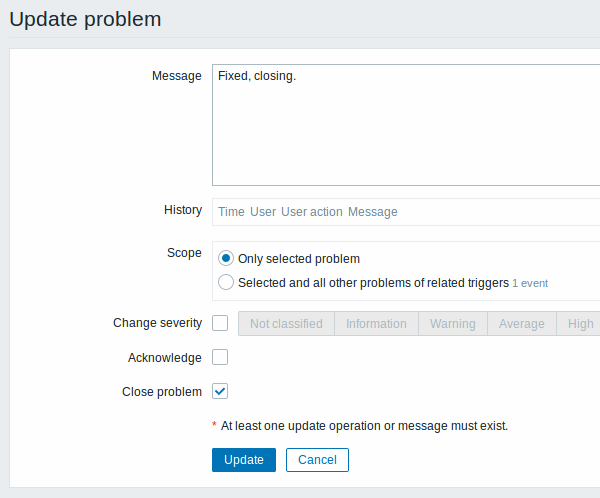Click the "At least one update operation" note
600x498 pixels.
point(364,425)
